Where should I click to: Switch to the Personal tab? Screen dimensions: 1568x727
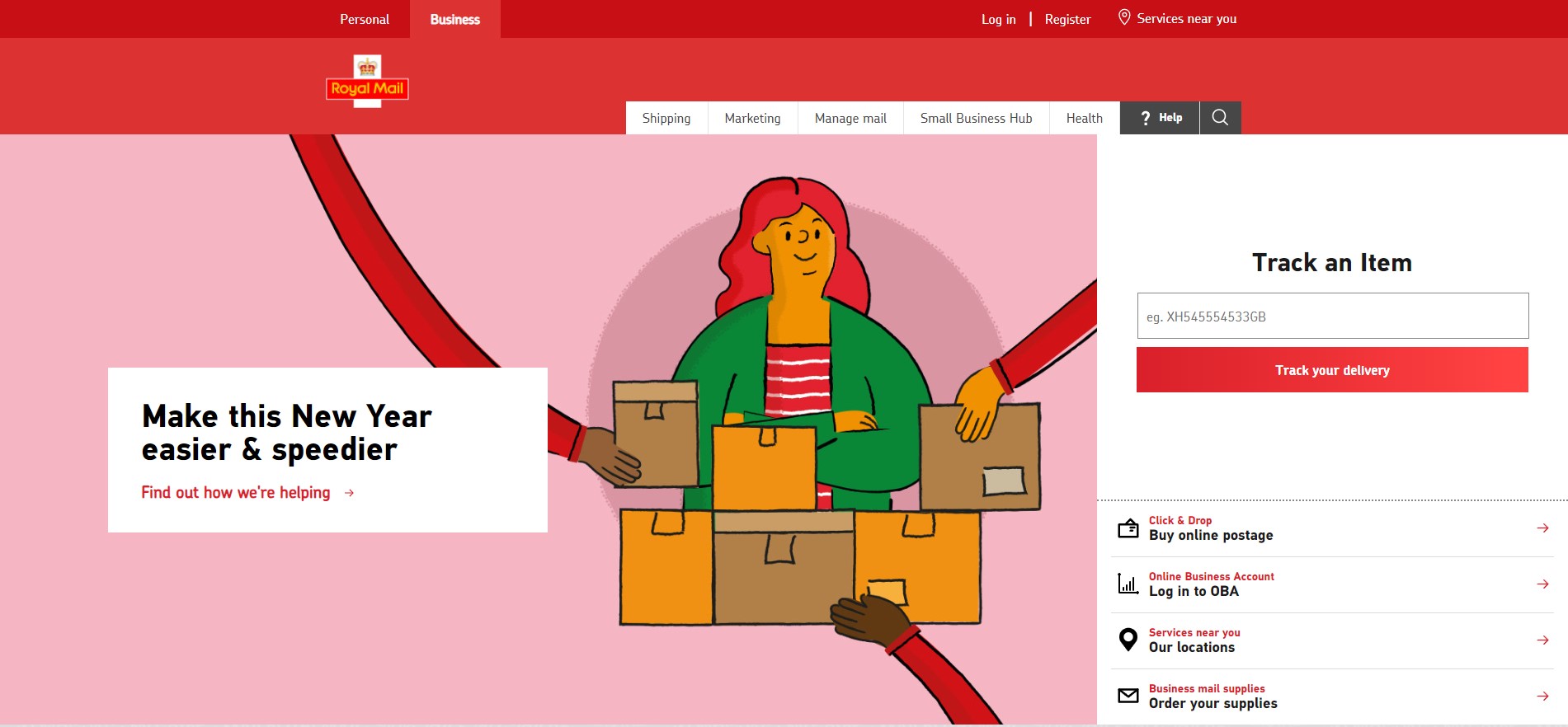(x=364, y=19)
